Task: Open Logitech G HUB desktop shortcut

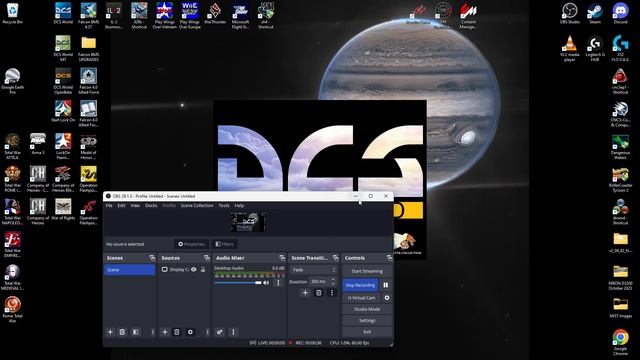Action: click(595, 48)
